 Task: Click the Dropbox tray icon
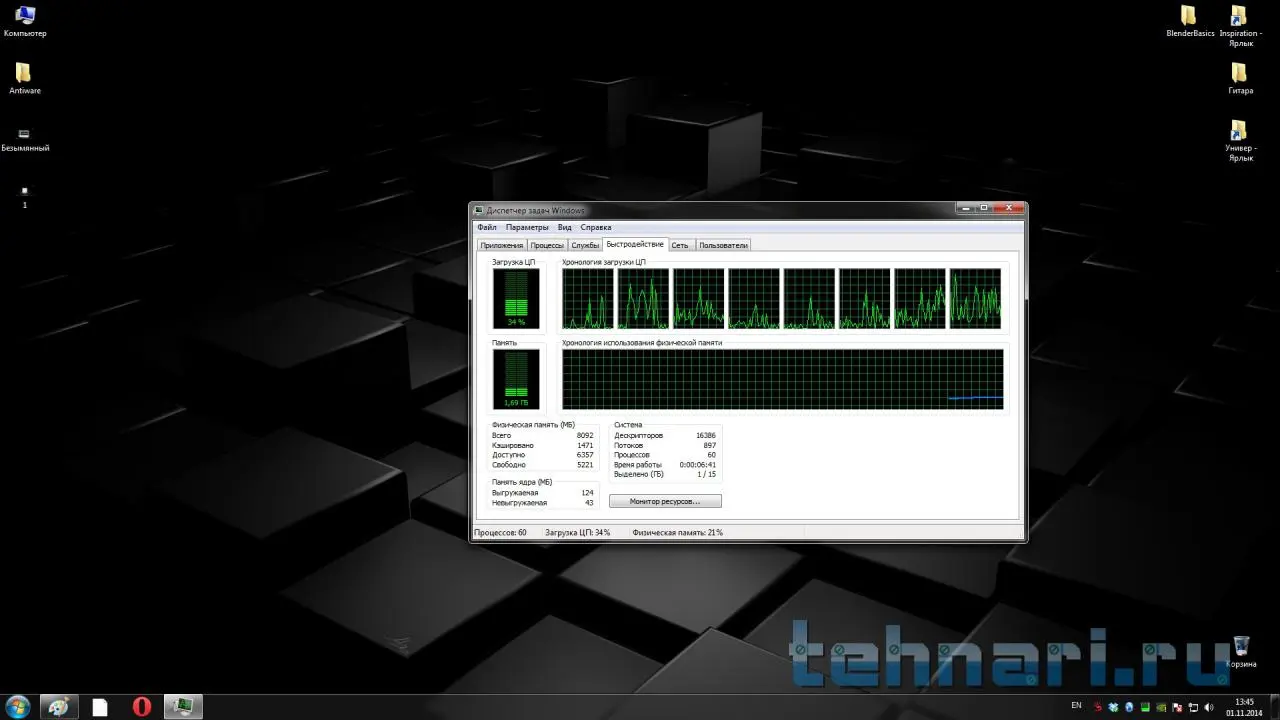[1113, 707]
